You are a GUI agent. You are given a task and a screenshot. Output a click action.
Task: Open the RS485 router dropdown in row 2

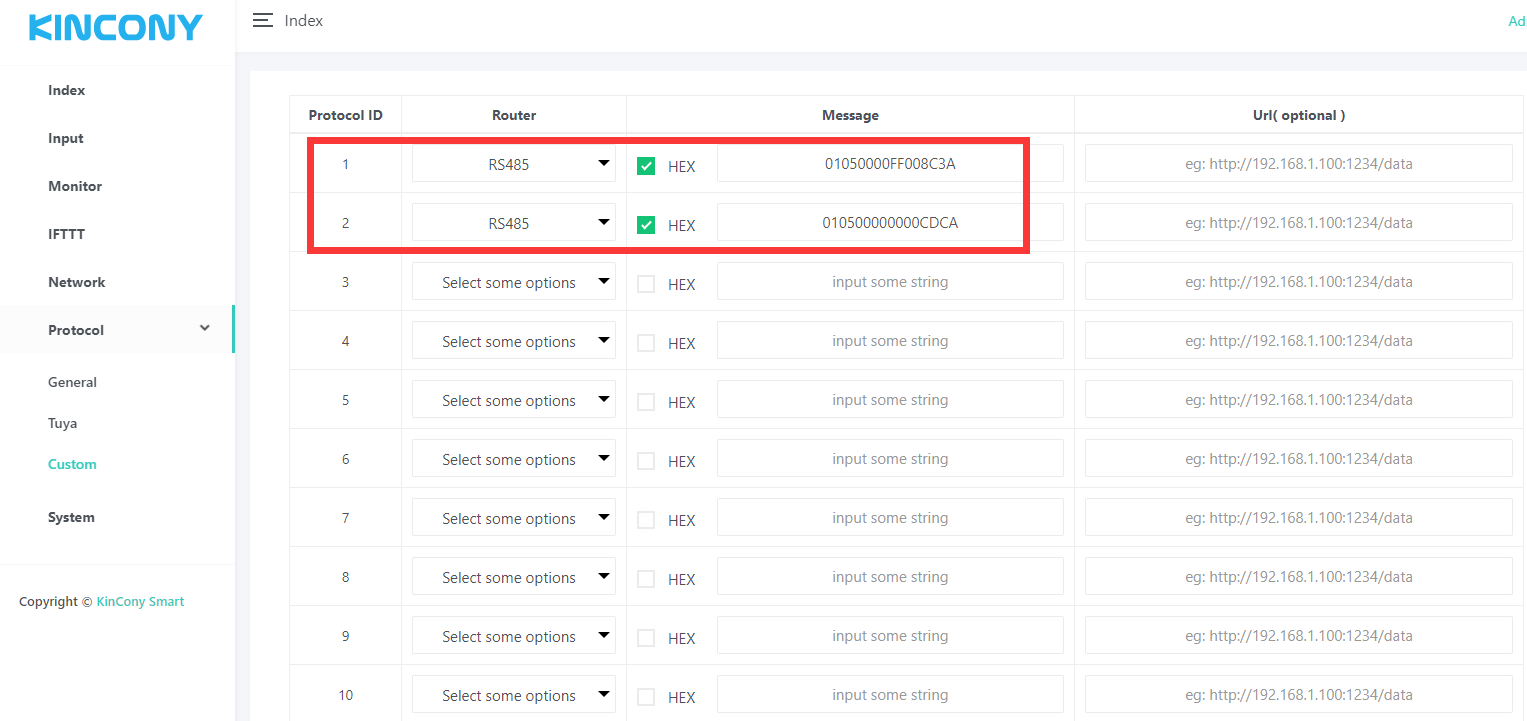(x=513, y=224)
